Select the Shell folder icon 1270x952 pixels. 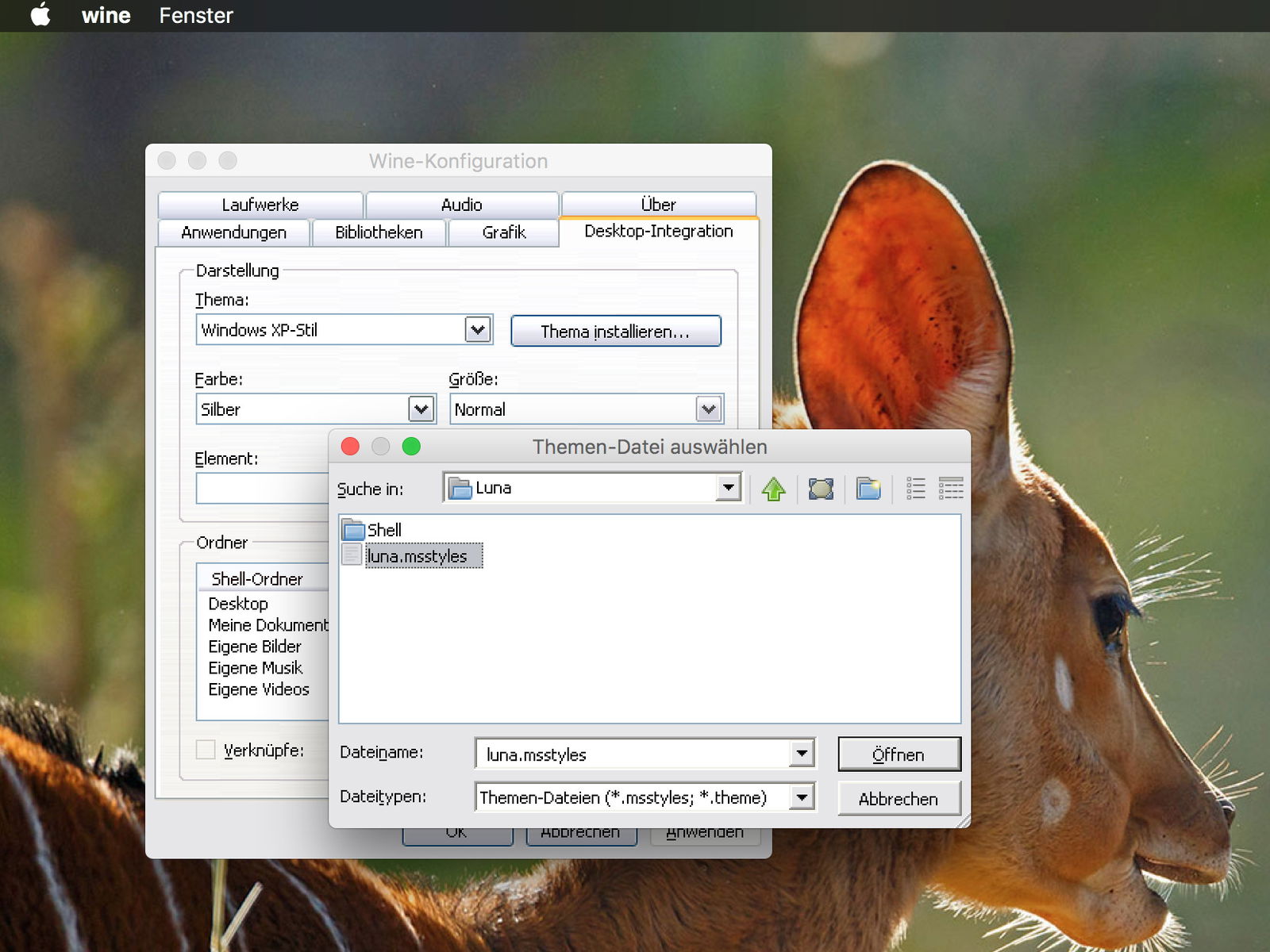coord(353,530)
